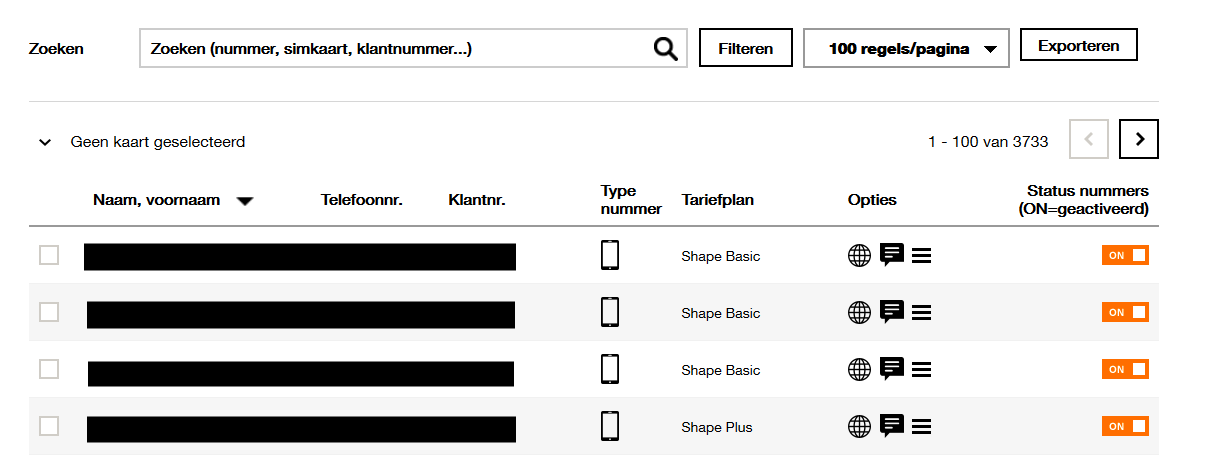Open list menu icon in third row
The image size is (1210, 465).
922,370
